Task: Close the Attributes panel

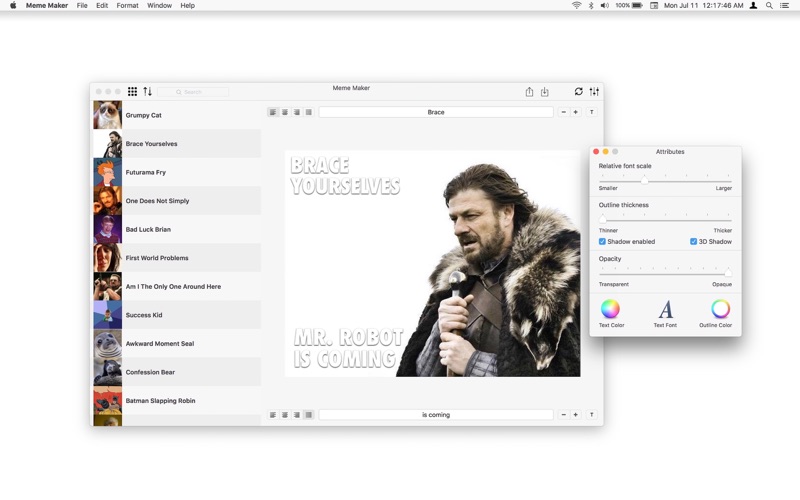Action: (x=596, y=152)
